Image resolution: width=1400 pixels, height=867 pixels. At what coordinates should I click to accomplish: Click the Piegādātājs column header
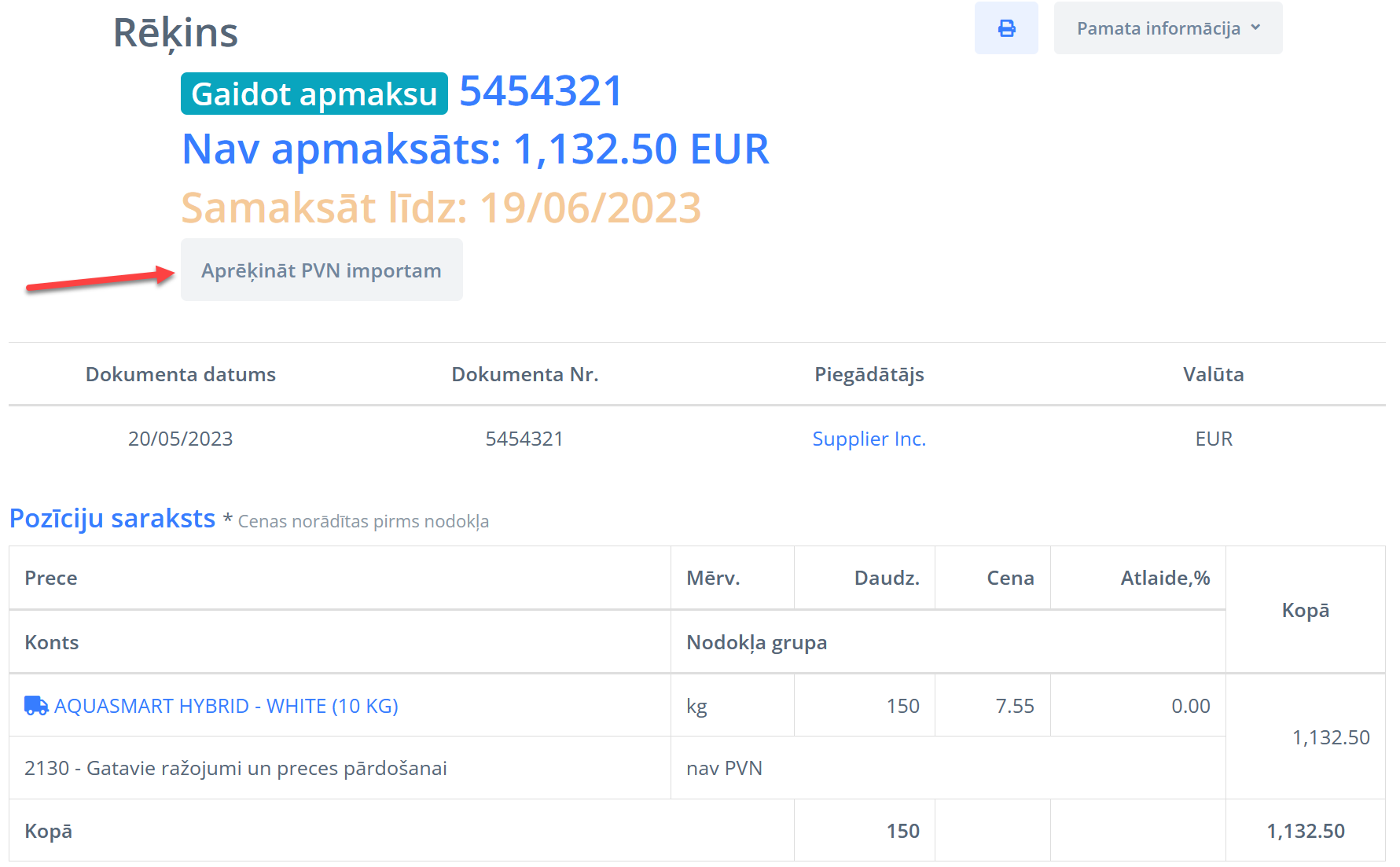click(869, 374)
